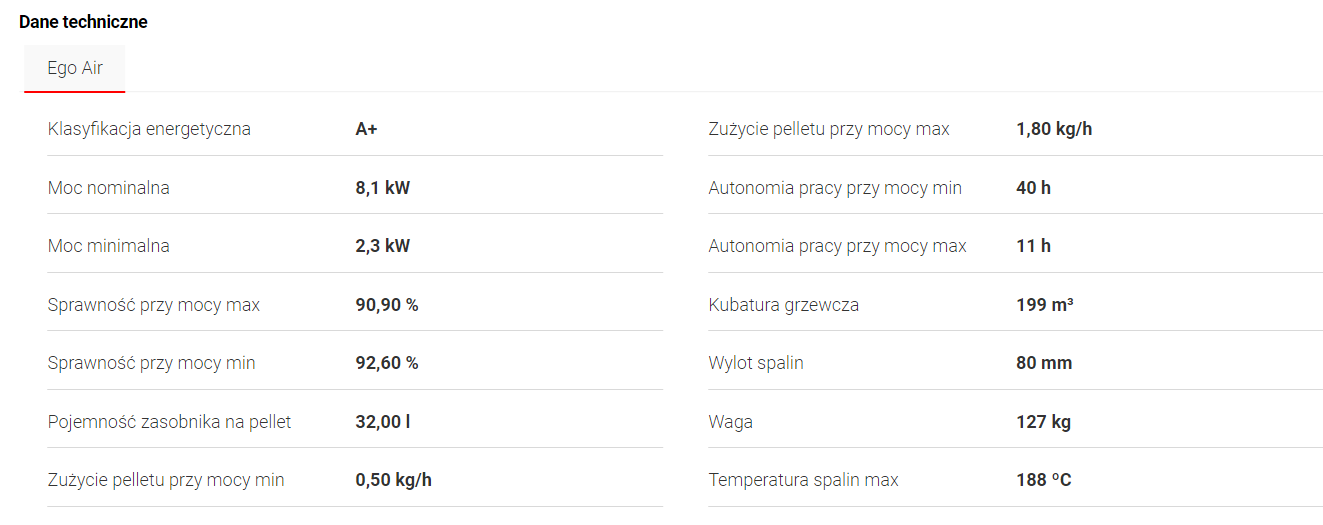Select the 8,1 kW value
1323x525 pixels.
coord(382,188)
